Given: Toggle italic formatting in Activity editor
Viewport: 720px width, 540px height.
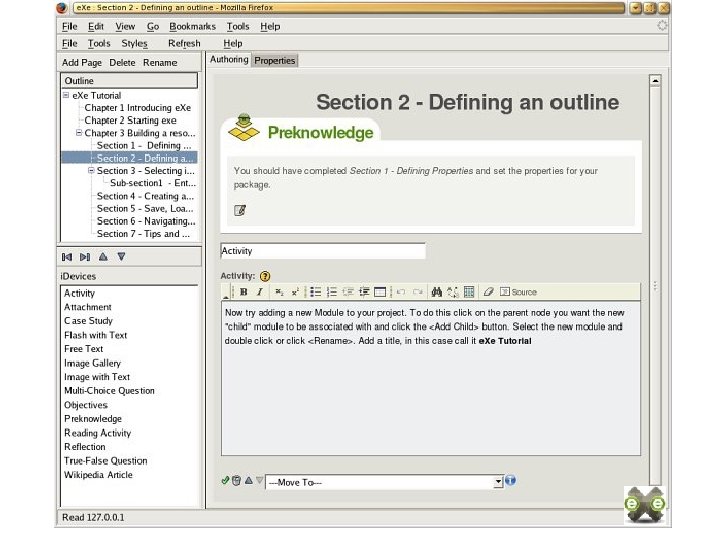Looking at the screenshot, I should point(259,292).
